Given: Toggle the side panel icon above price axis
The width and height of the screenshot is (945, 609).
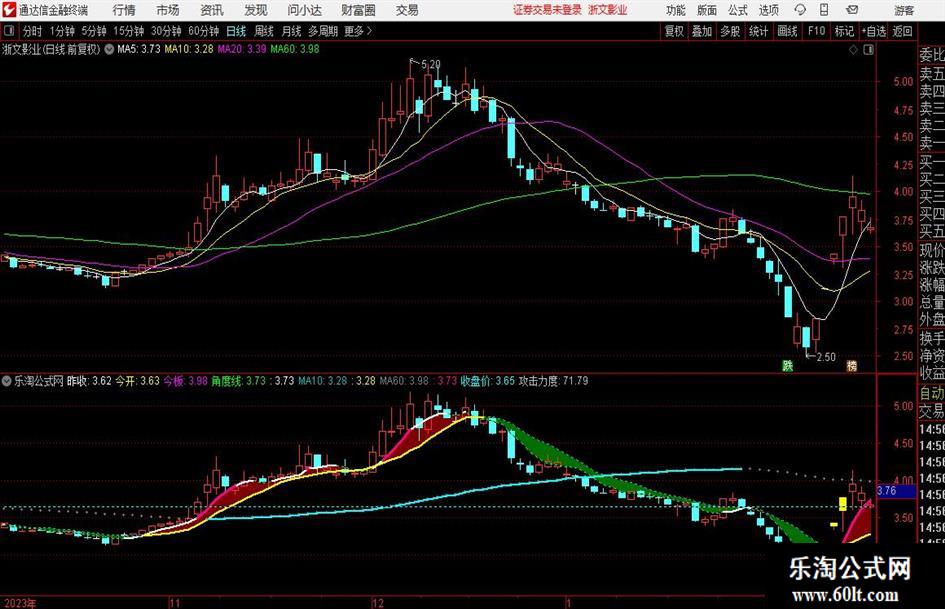Looking at the screenshot, I should [x=868, y=50].
